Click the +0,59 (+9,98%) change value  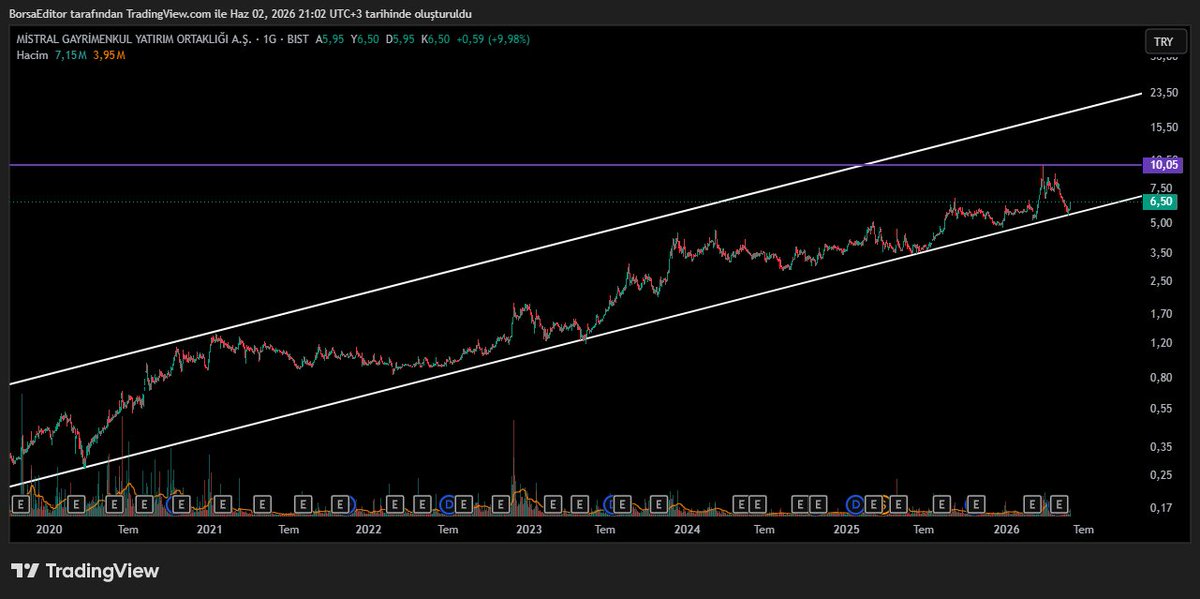(494, 39)
